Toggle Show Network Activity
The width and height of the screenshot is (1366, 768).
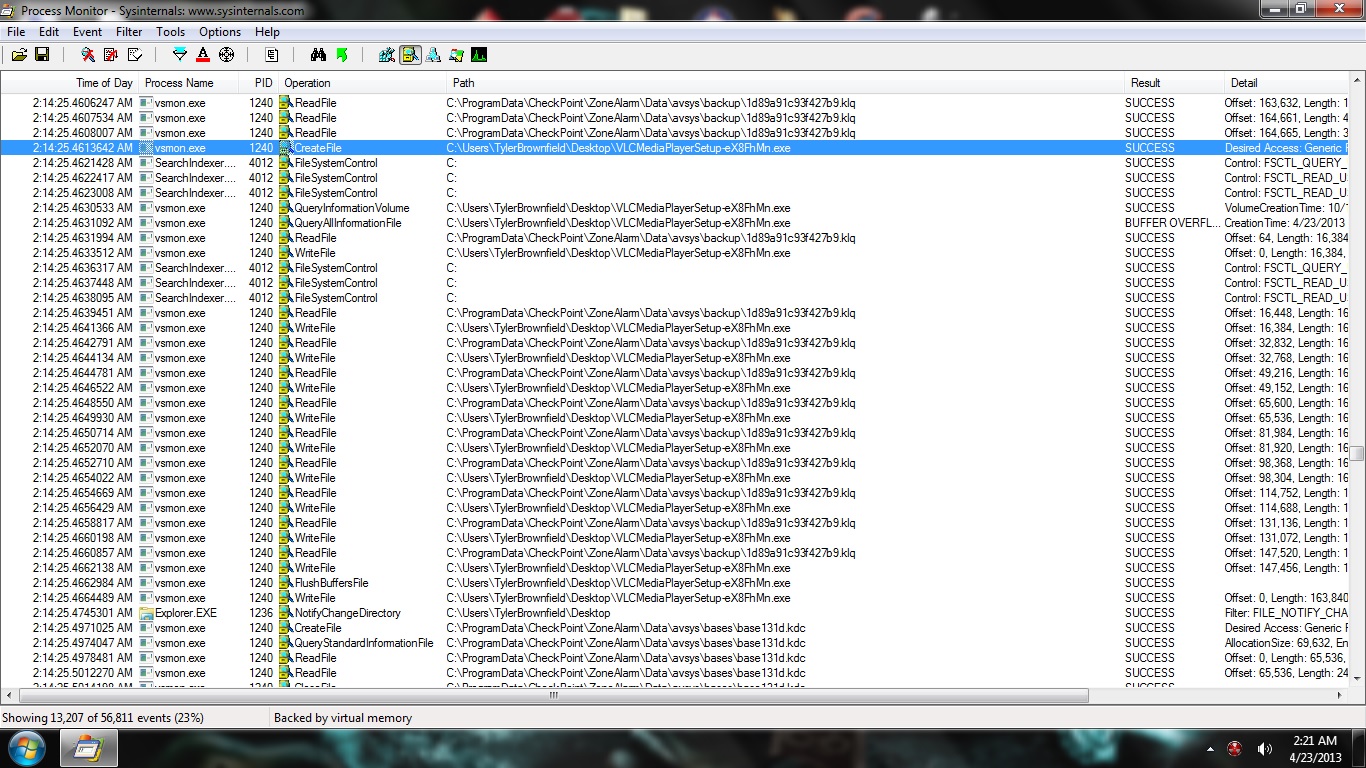(x=433, y=55)
